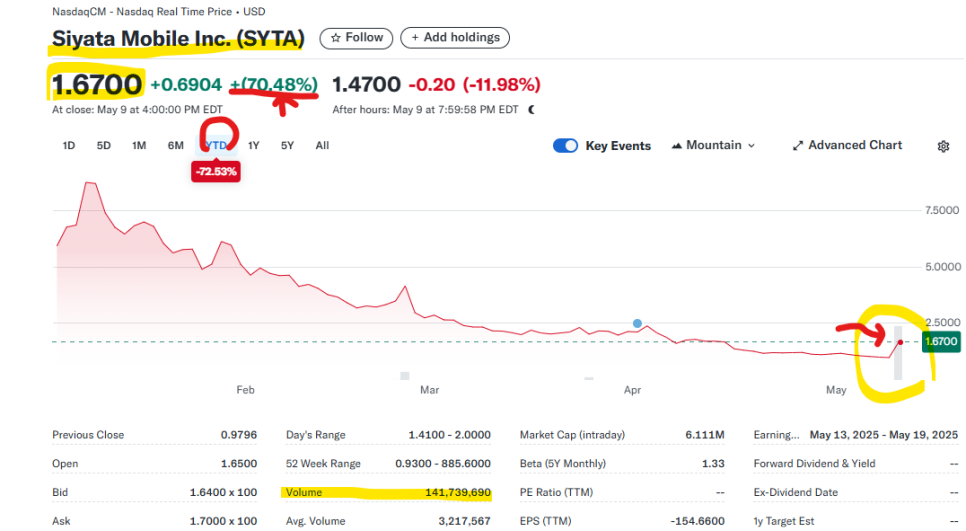Click the +(70.48%) daily change

pyautogui.click(x=274, y=84)
